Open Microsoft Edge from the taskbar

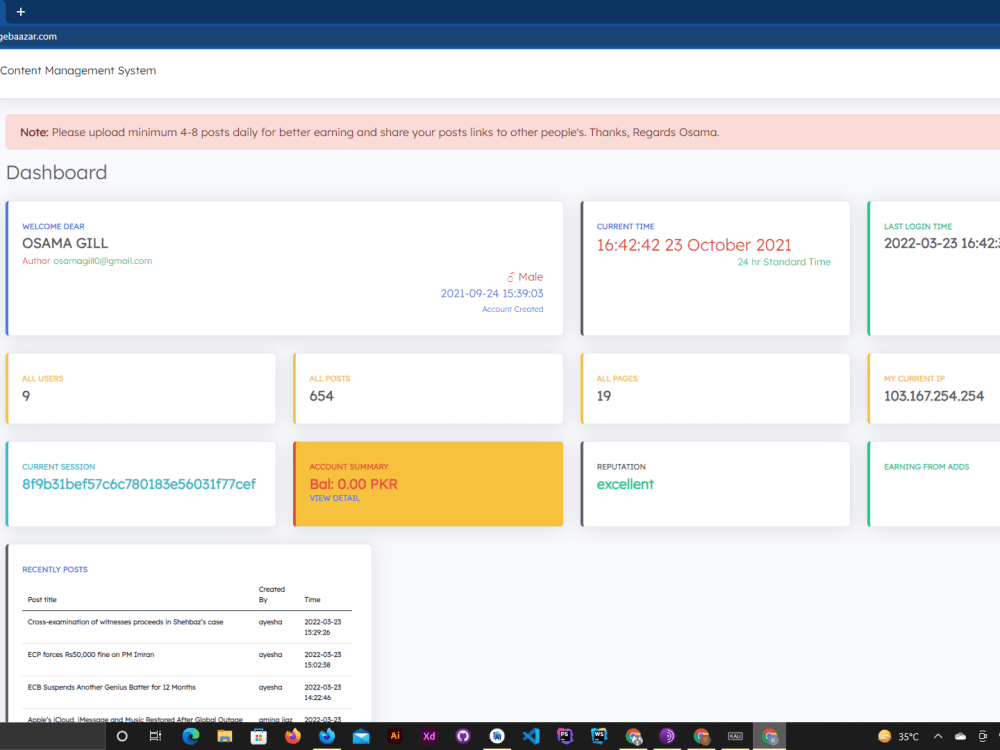pyautogui.click(x=190, y=736)
